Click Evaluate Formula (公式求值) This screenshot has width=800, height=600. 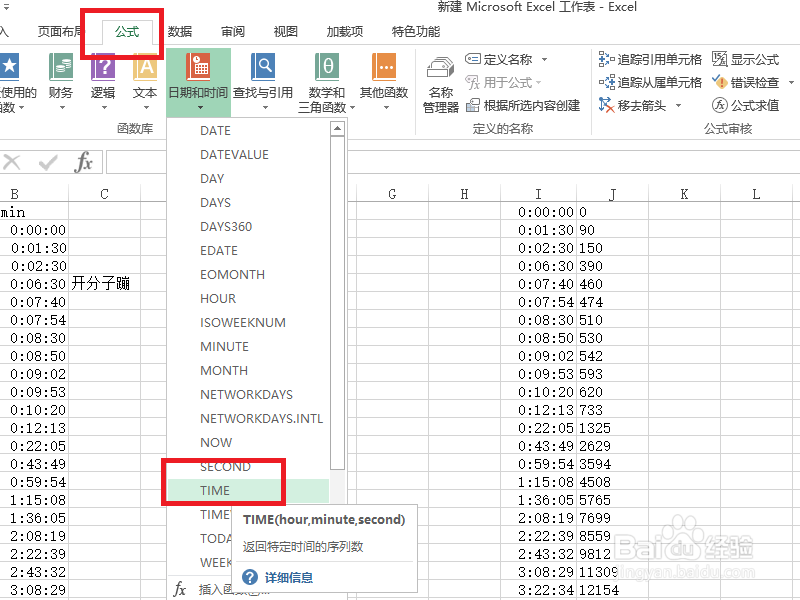[745, 106]
